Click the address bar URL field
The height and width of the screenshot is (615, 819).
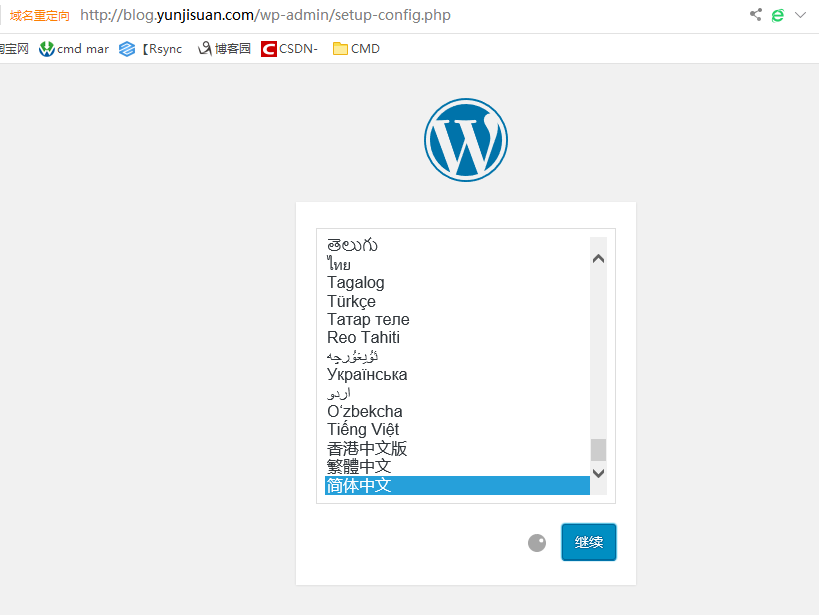point(265,15)
